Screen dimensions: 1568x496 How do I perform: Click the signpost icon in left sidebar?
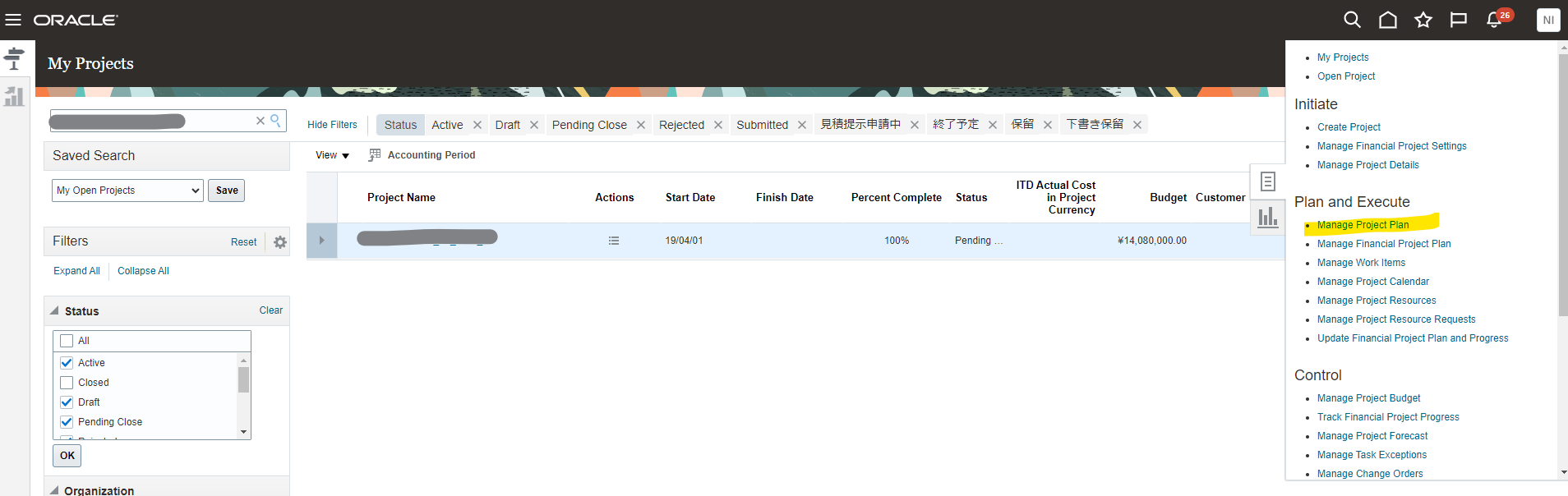pyautogui.click(x=14, y=58)
